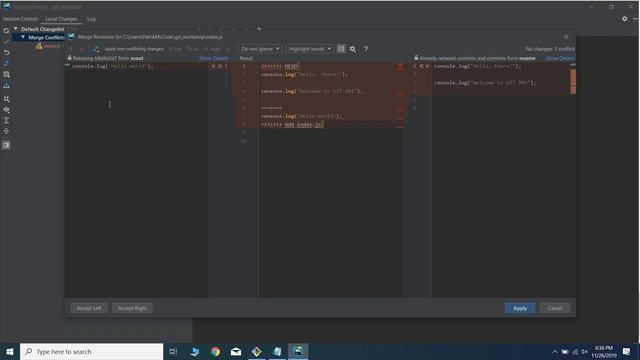Click the Cancel button in merge dialog
This screenshot has height=360, width=640.
click(555, 308)
